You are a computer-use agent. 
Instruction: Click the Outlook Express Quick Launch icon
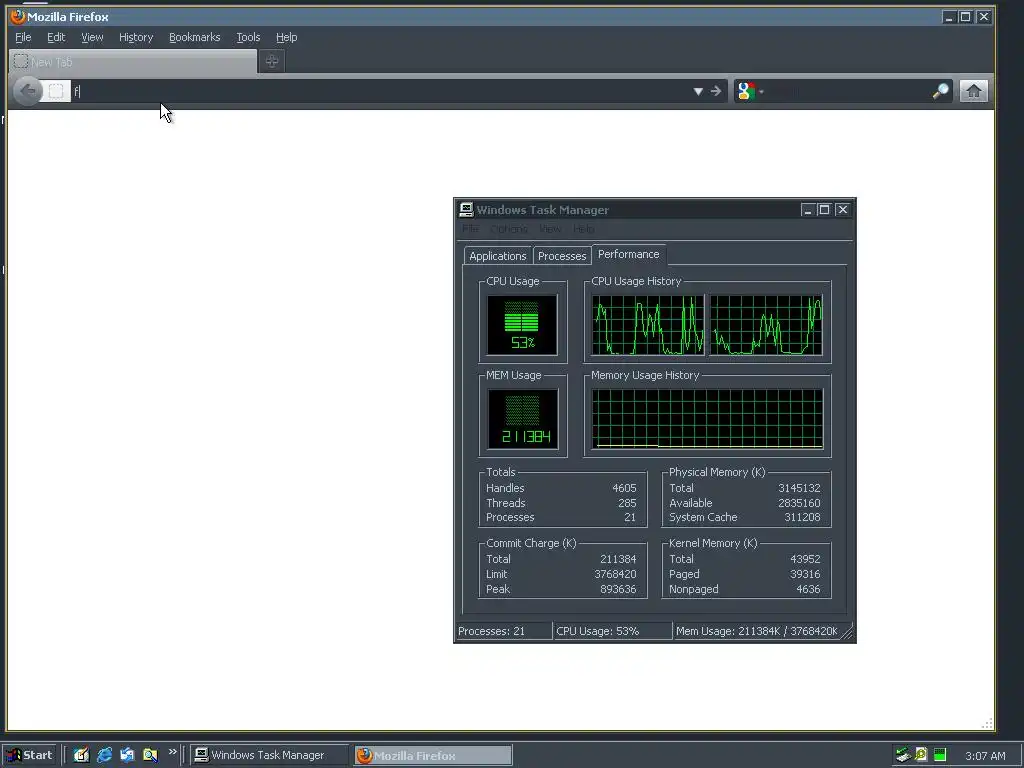point(127,755)
